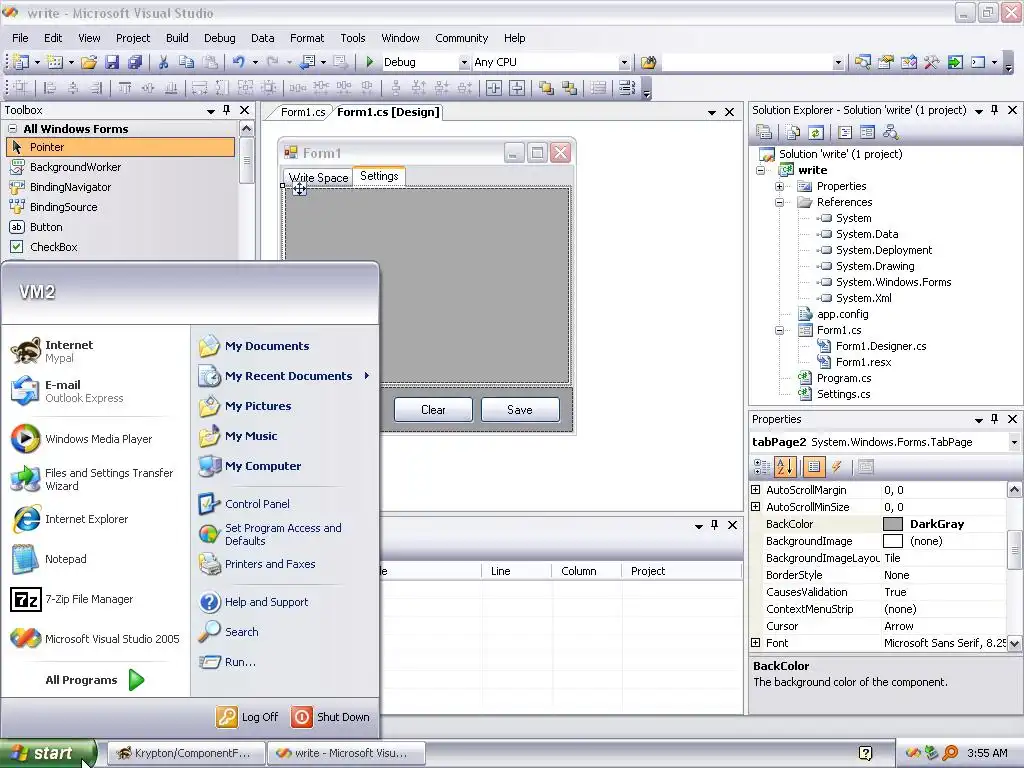Open the Object Browser toolbar icon

coord(908,62)
